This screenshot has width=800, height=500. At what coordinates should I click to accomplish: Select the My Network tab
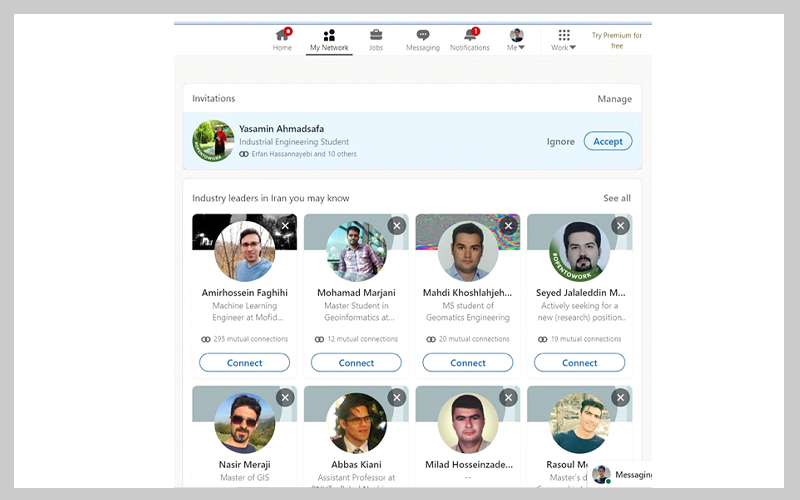pyautogui.click(x=329, y=40)
